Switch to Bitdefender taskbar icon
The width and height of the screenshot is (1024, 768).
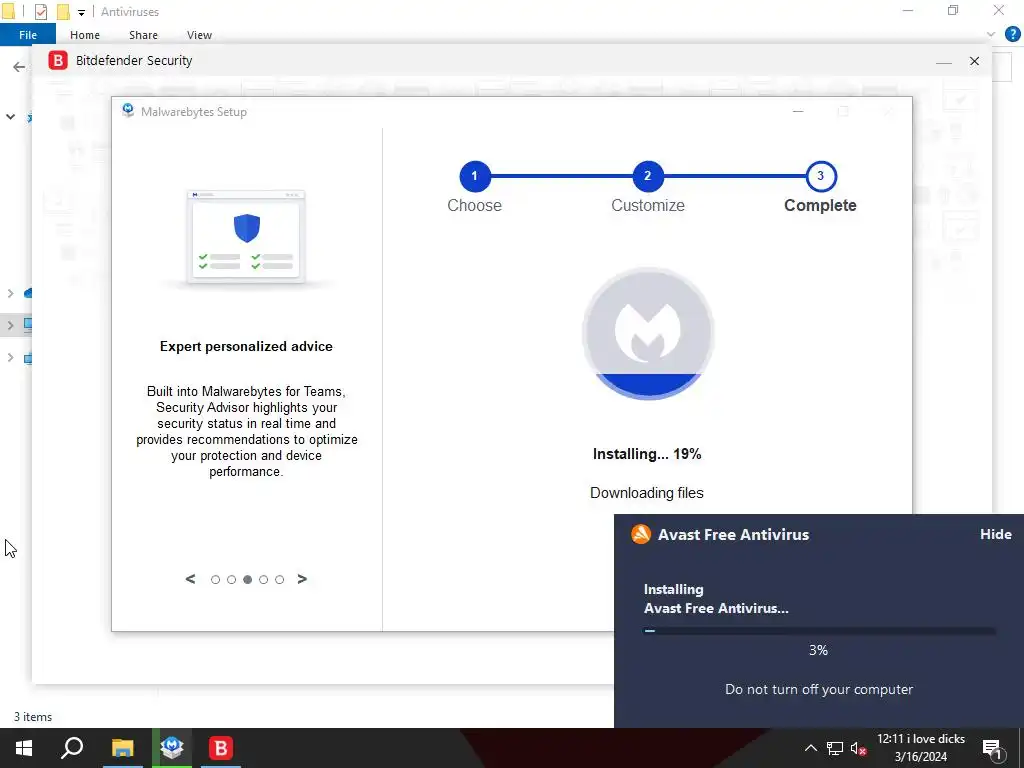[221, 748]
